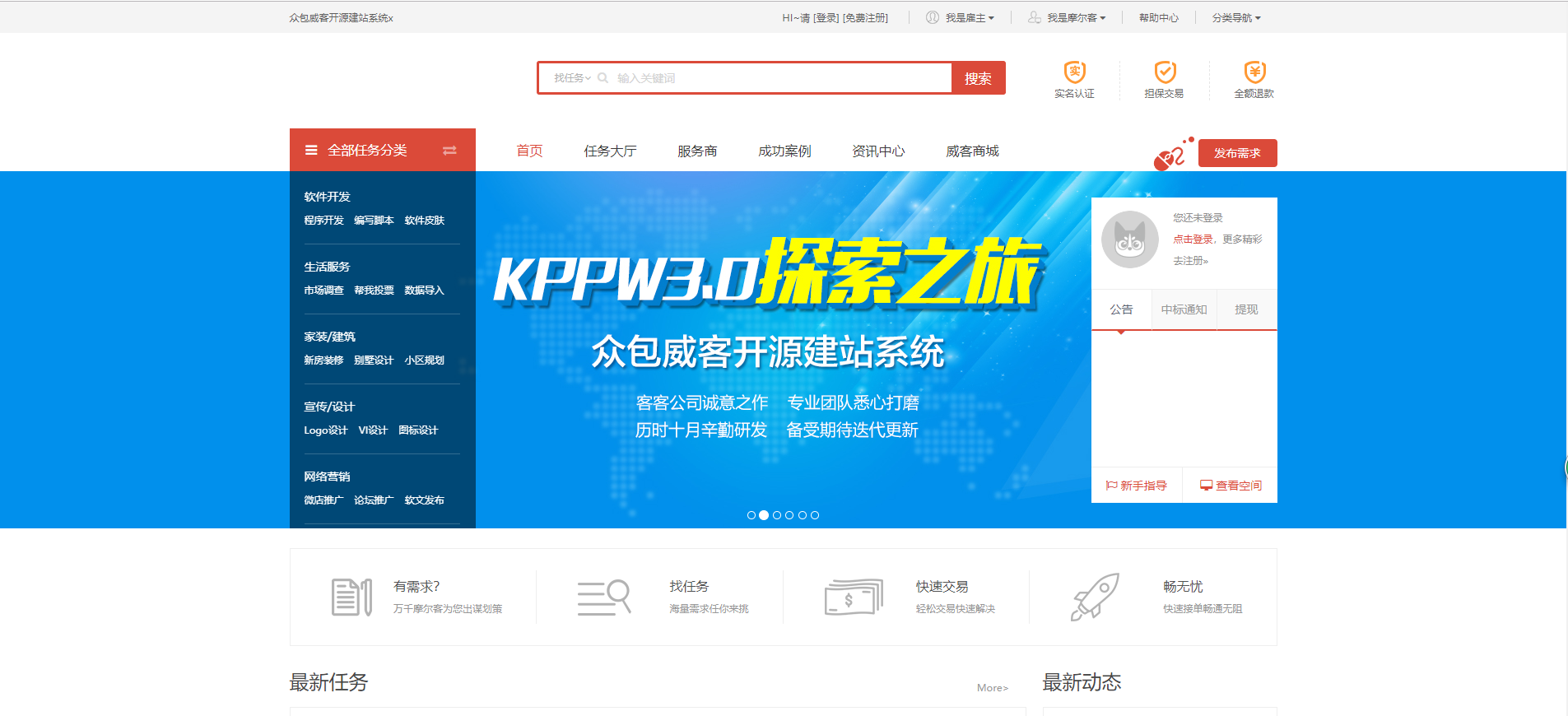Open the 宣传/设计 category

point(329,407)
